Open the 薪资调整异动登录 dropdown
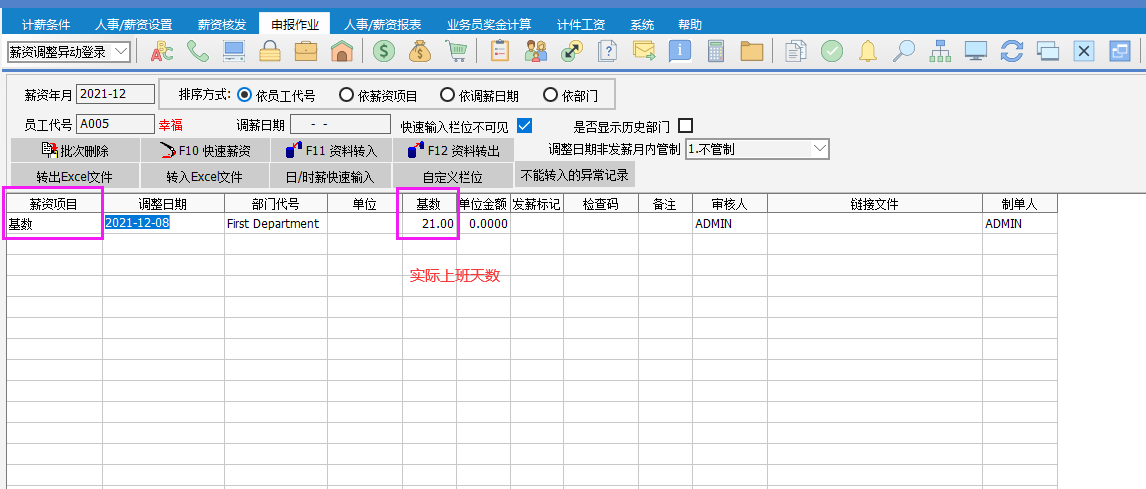This screenshot has width=1146, height=489. coord(122,52)
